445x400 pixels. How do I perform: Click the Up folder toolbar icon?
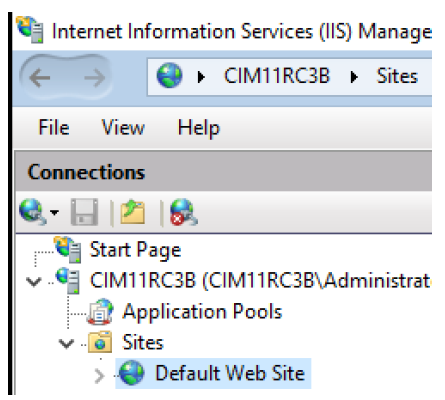pos(133,212)
